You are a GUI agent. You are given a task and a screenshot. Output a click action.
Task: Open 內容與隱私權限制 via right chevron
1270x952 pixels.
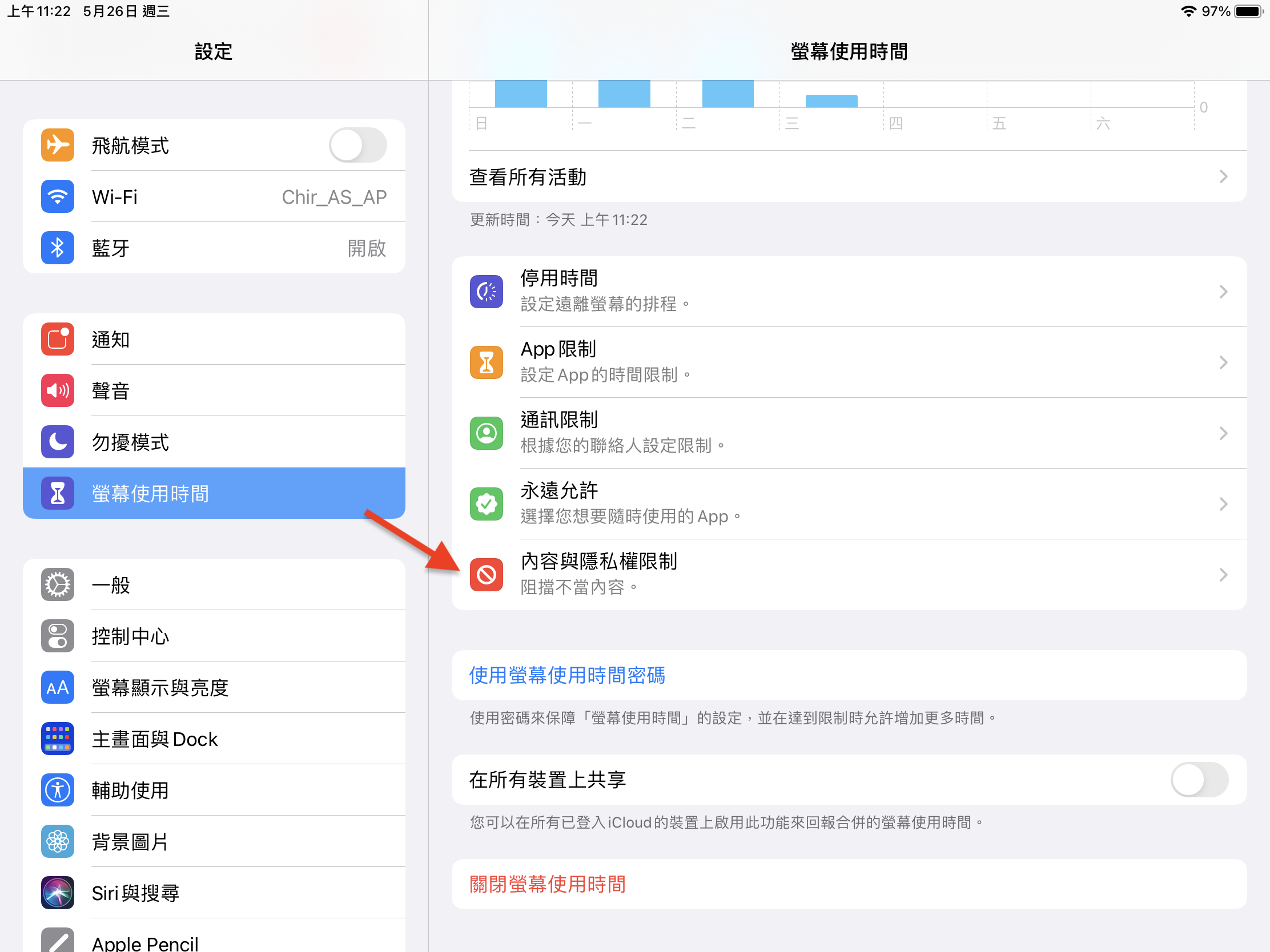1223,574
